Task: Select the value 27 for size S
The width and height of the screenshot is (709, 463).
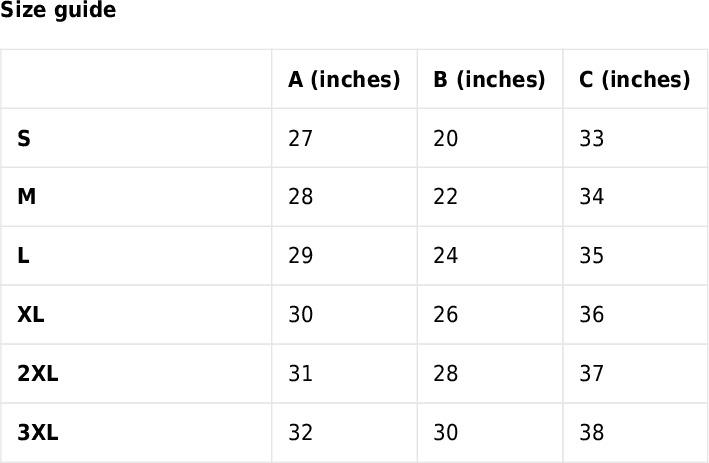Action: tap(300, 138)
